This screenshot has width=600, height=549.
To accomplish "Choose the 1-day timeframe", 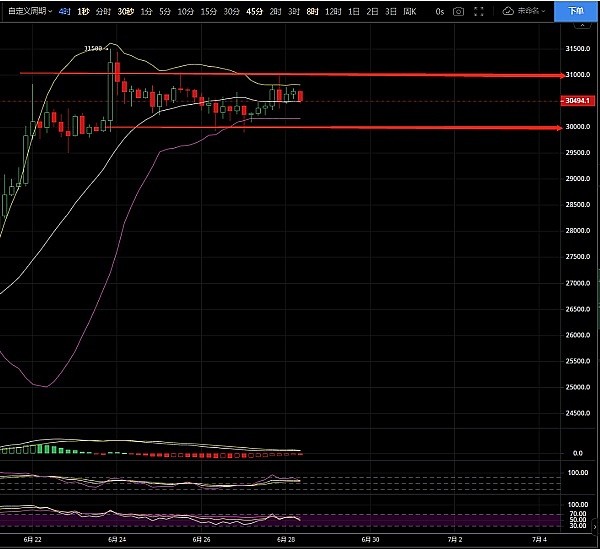I will point(353,11).
